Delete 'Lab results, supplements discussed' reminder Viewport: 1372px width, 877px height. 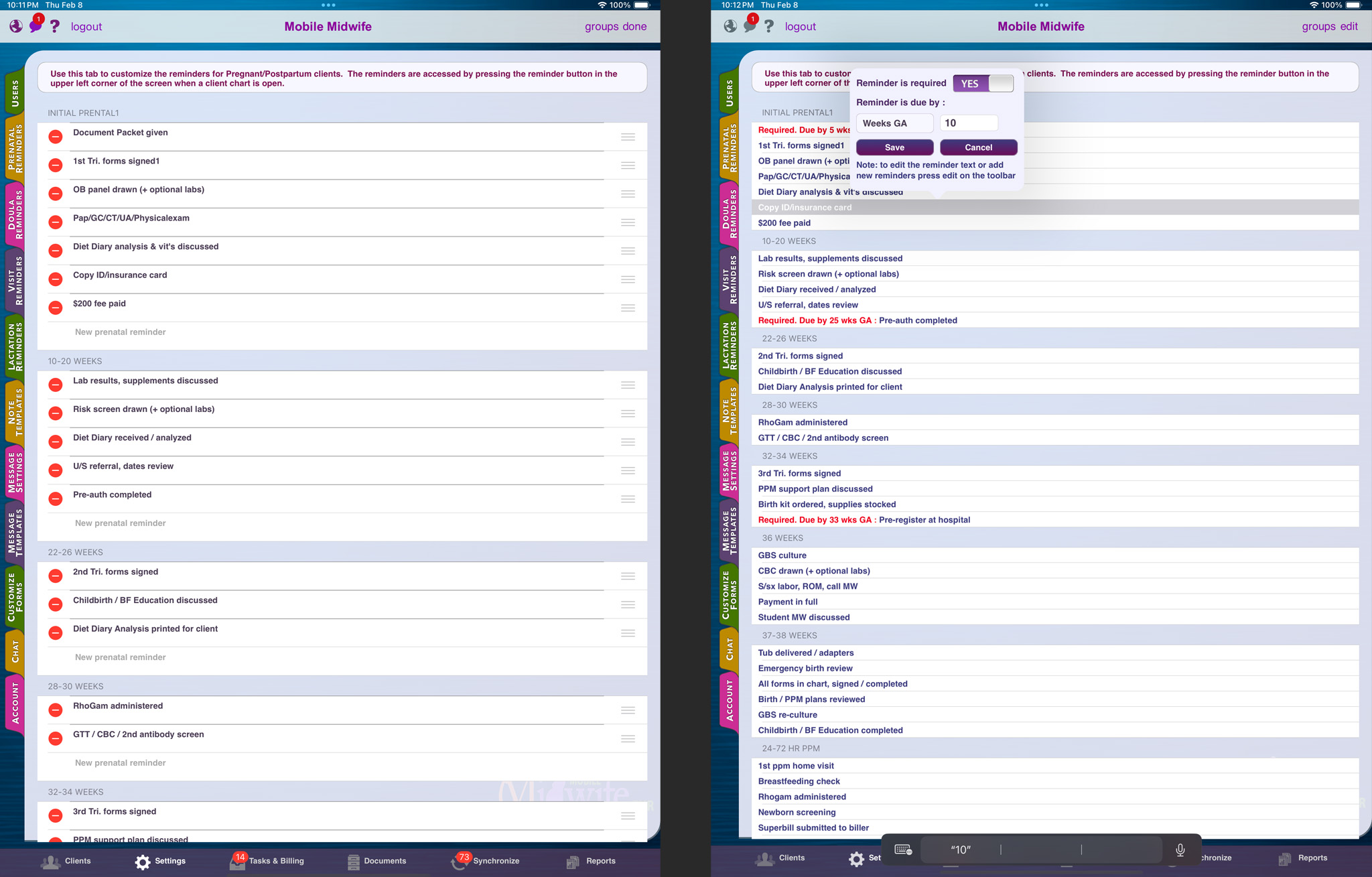pyautogui.click(x=56, y=385)
